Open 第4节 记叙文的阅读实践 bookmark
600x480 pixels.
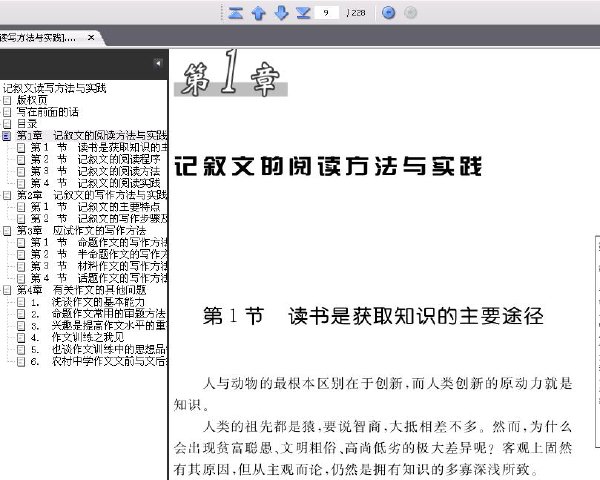click(x=95, y=183)
